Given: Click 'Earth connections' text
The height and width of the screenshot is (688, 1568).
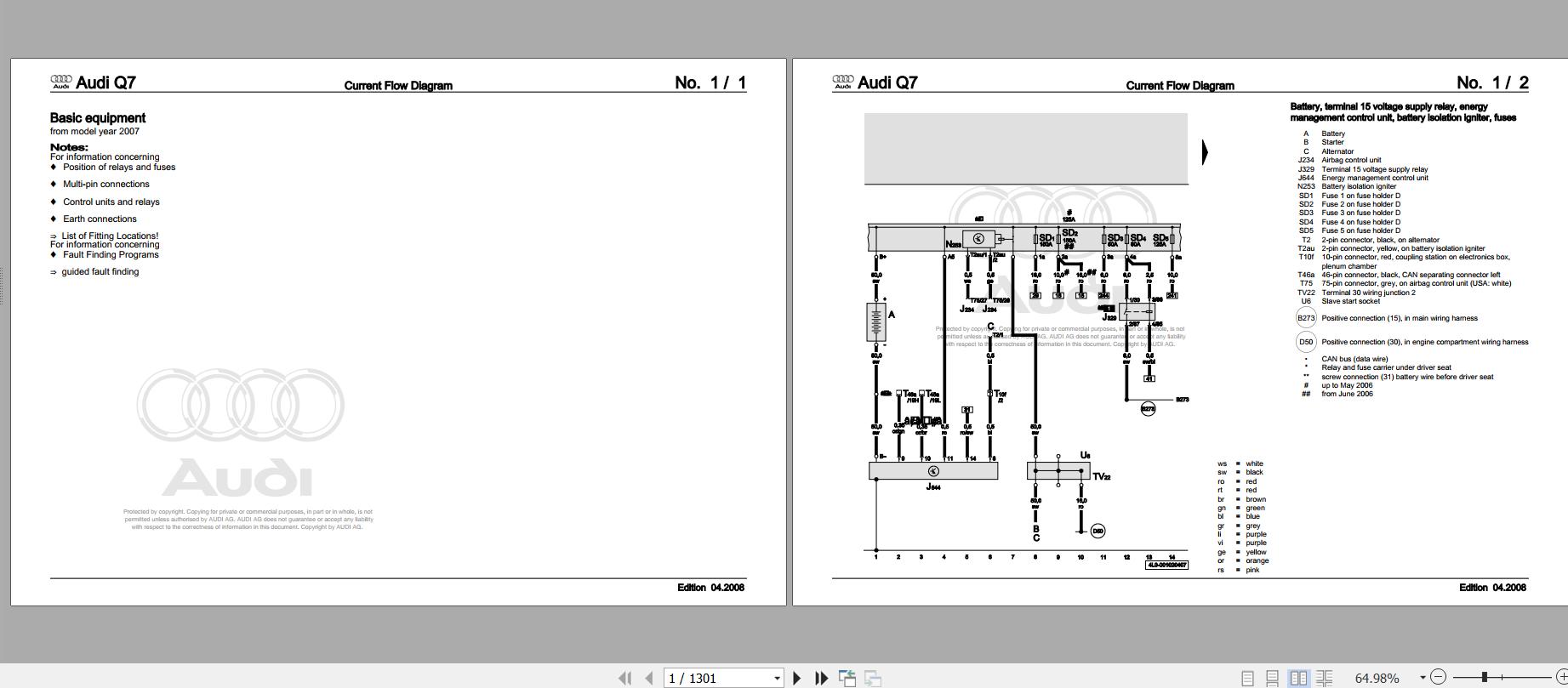Looking at the screenshot, I should [100, 219].
